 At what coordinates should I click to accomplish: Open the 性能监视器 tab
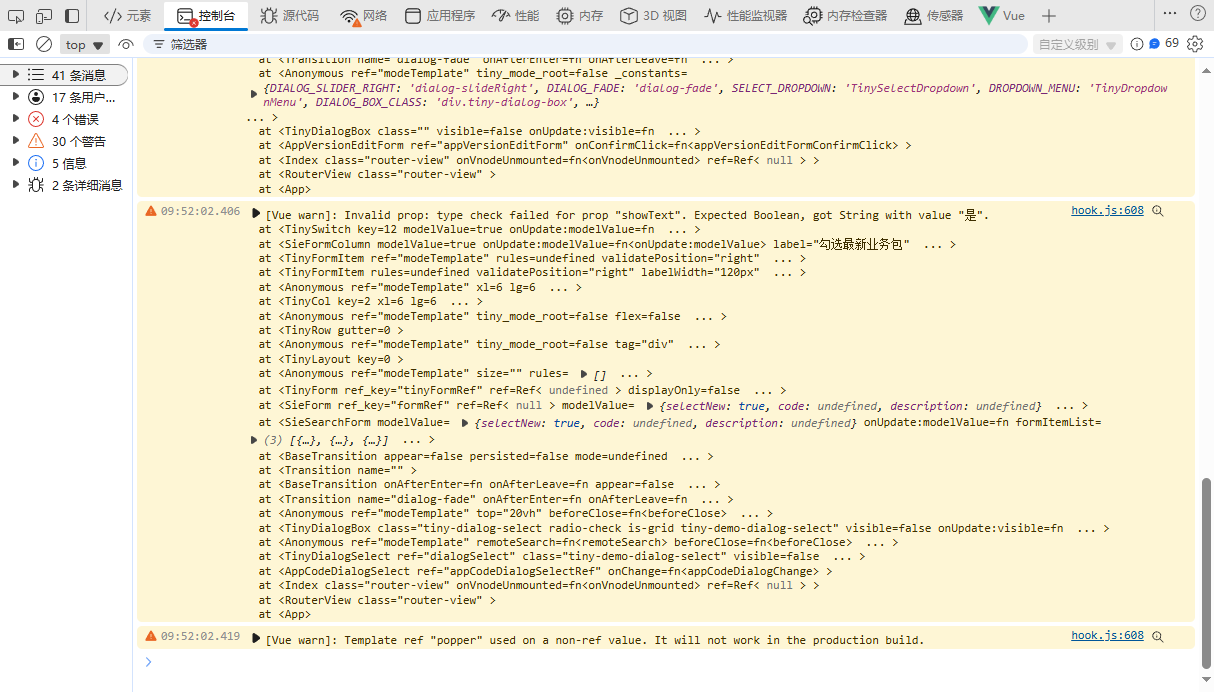pyautogui.click(x=745, y=16)
